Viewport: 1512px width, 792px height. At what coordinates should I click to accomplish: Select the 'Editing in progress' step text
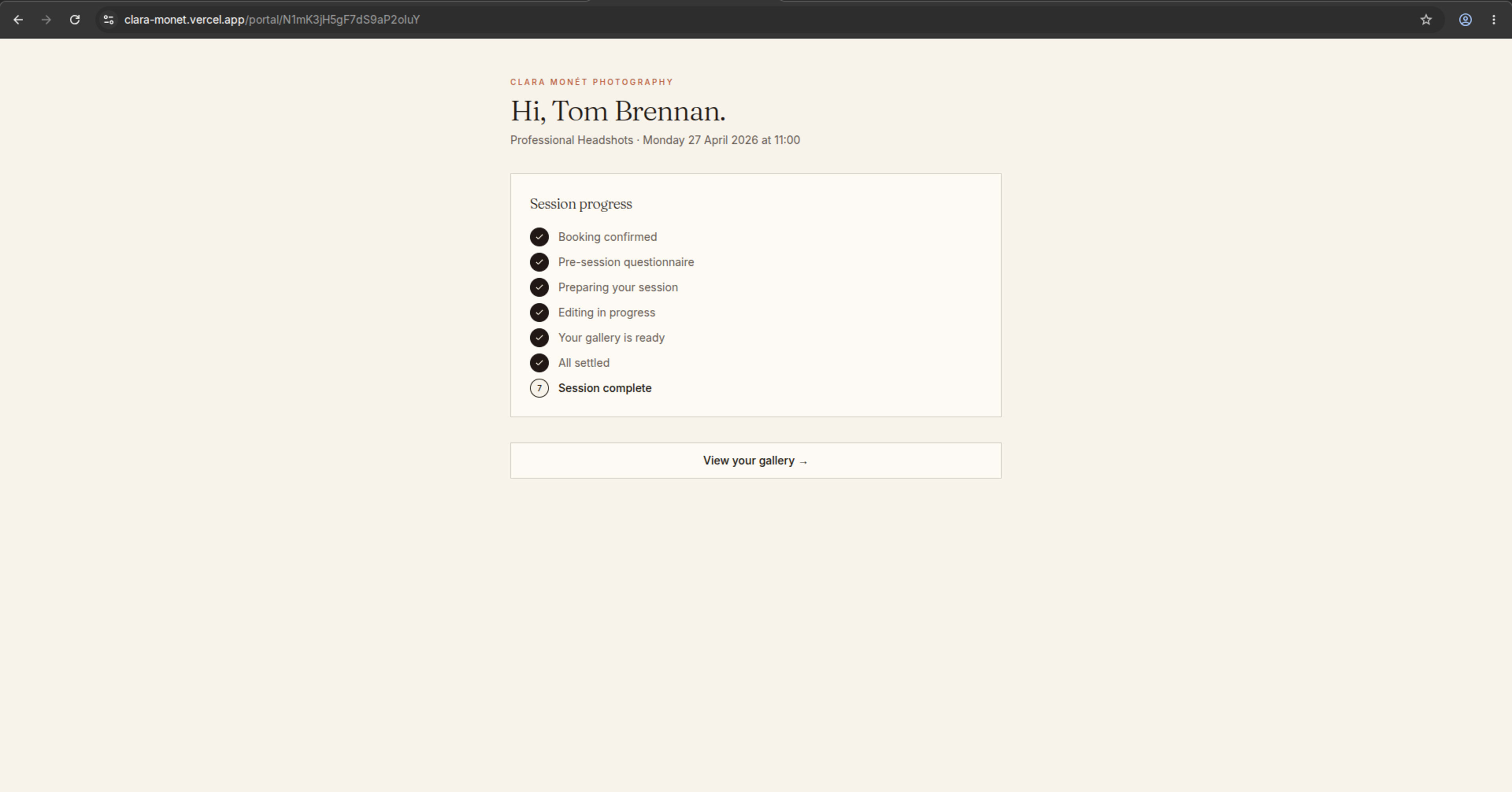point(606,313)
